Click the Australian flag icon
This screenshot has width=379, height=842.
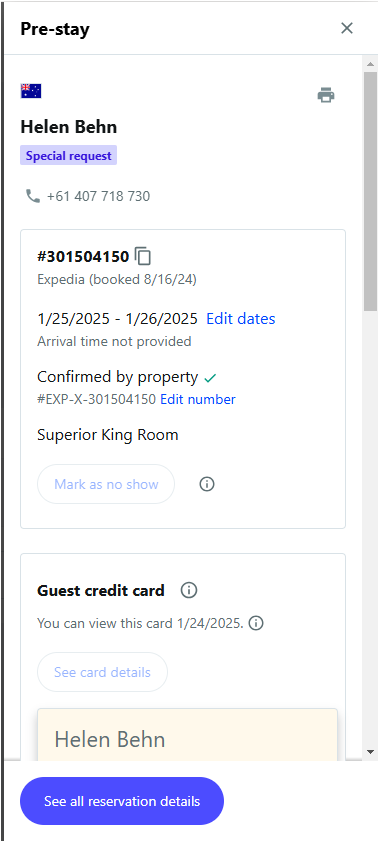[31, 91]
